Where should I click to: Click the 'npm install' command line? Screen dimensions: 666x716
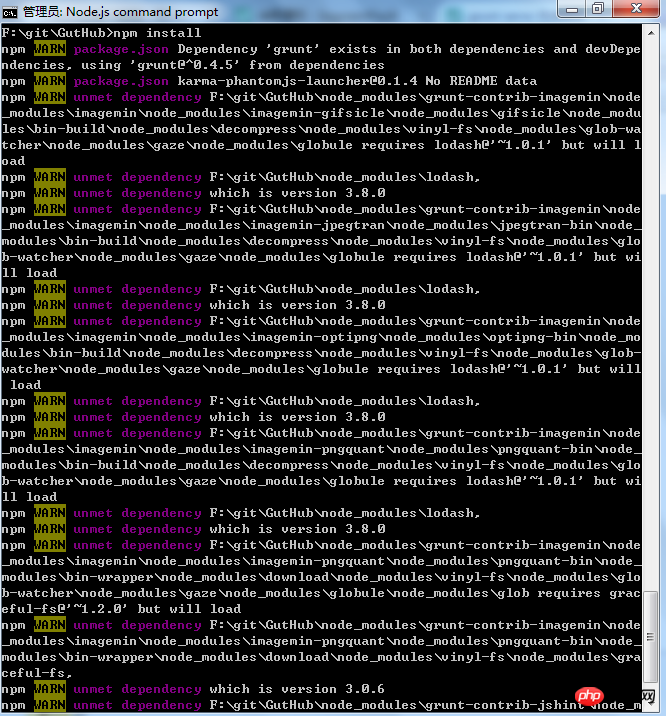click(101, 33)
